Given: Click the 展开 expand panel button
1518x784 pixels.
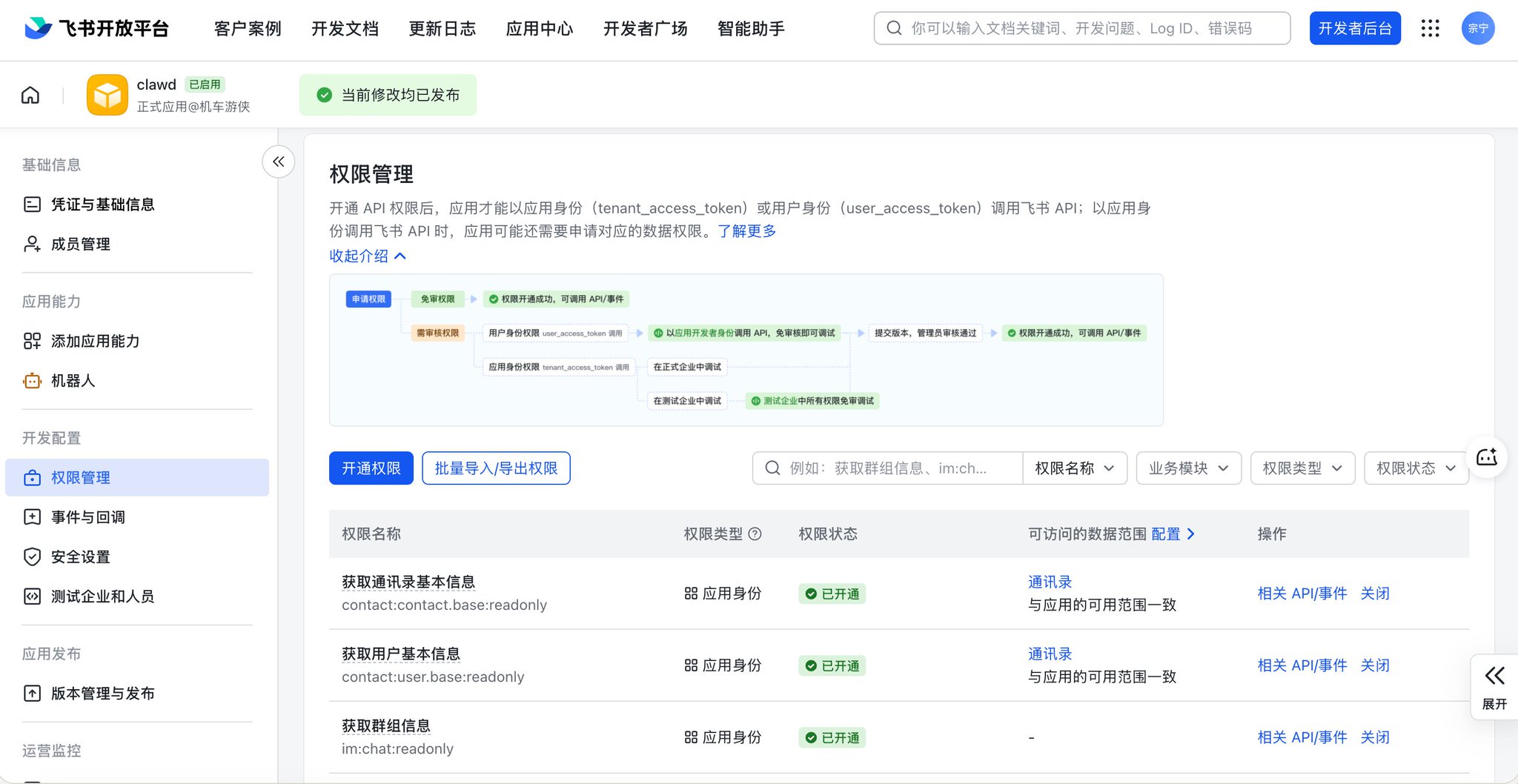Looking at the screenshot, I should [1494, 687].
